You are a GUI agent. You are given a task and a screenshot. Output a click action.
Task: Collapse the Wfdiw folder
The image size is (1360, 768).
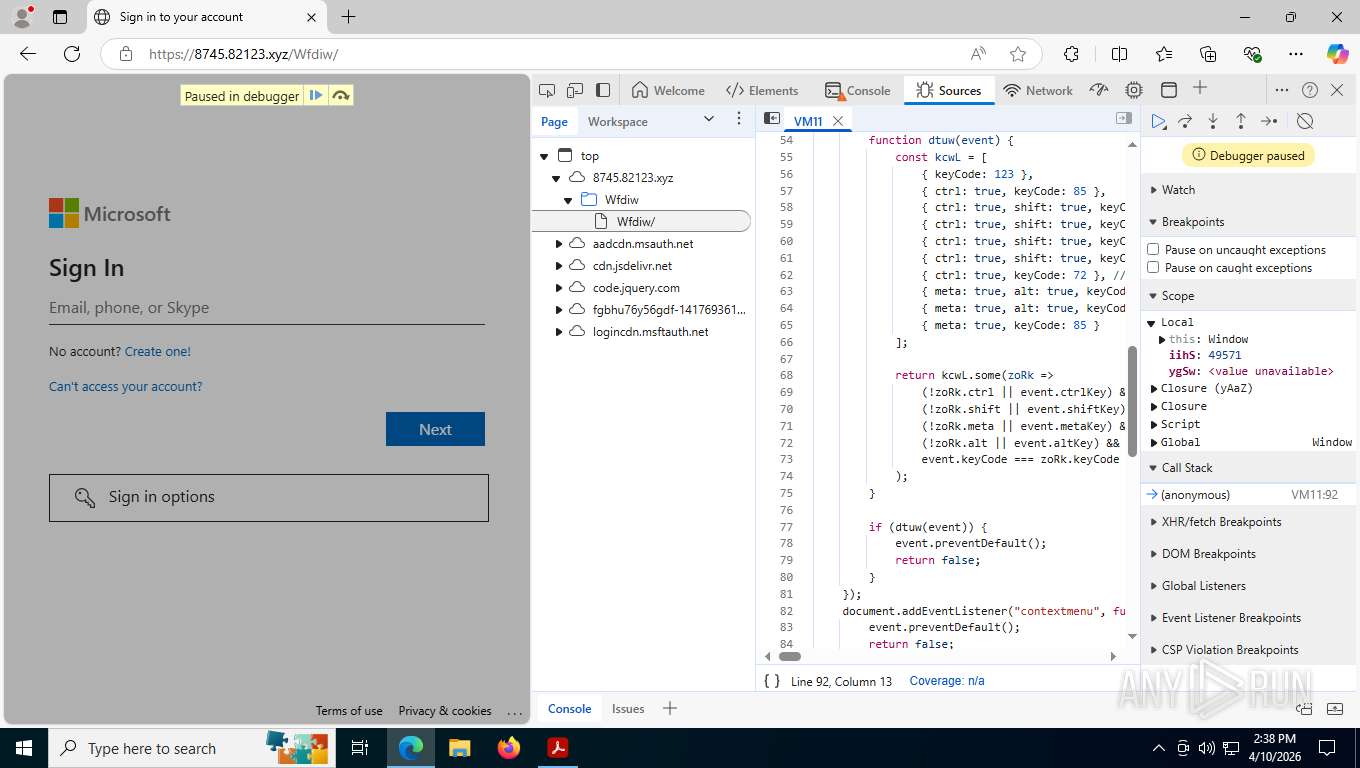[568, 200]
